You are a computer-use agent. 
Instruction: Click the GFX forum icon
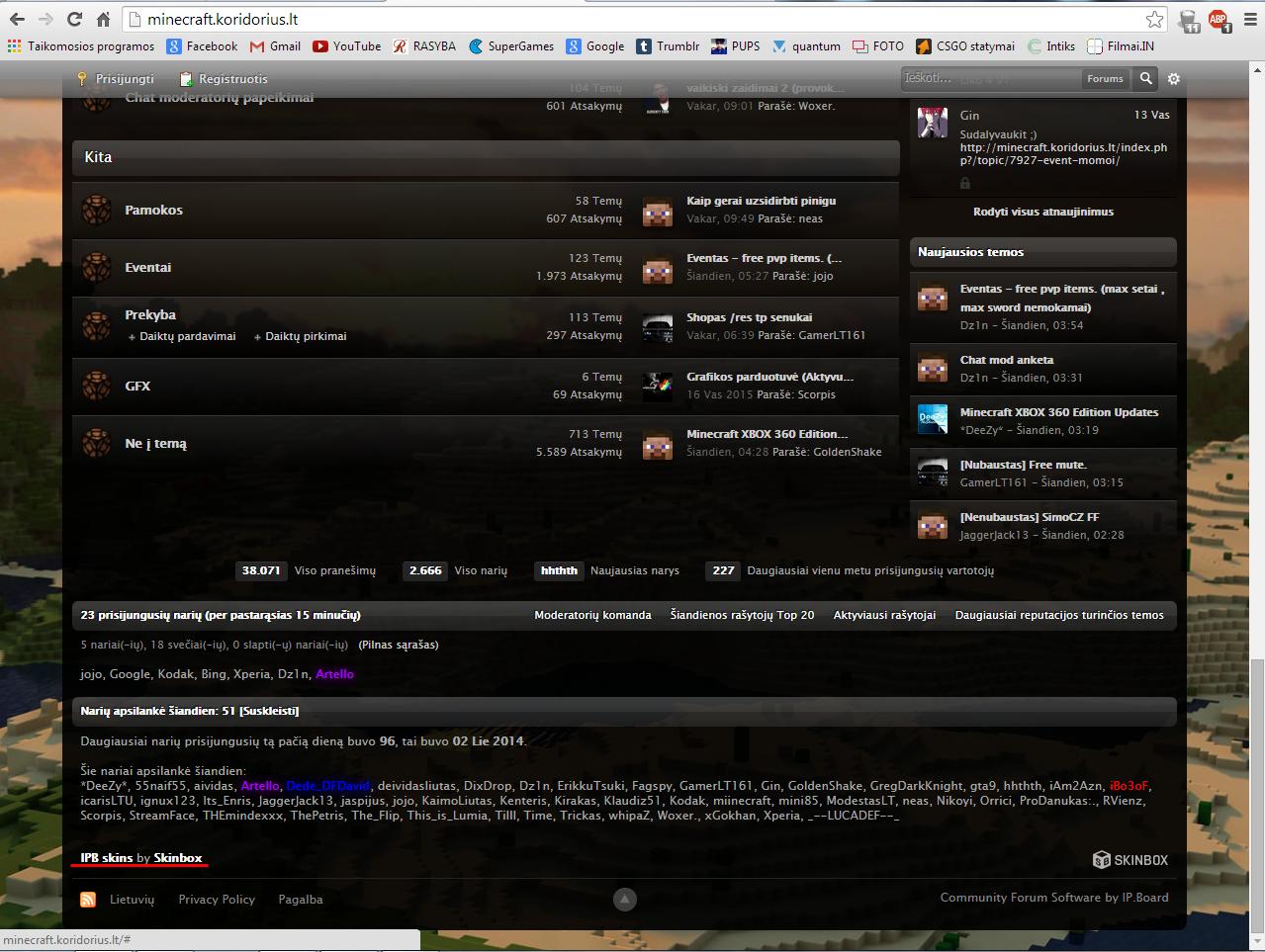(96, 386)
